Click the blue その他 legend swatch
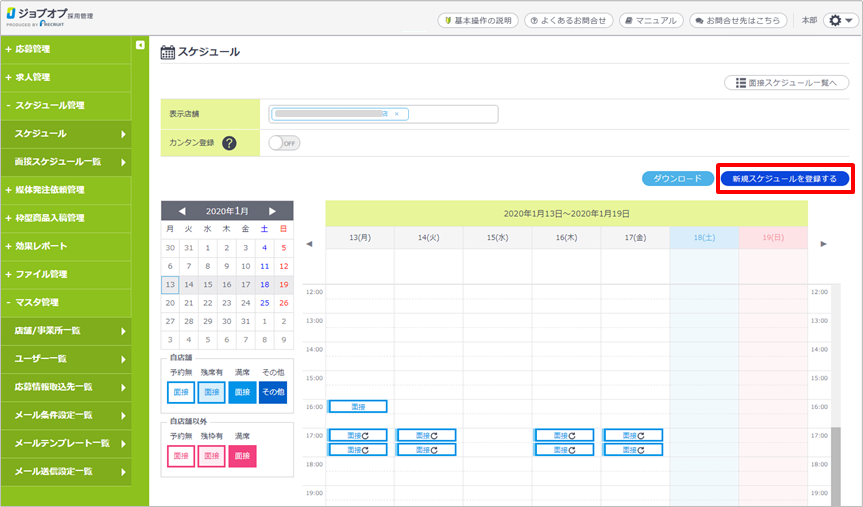The width and height of the screenshot is (863, 507). [272, 393]
